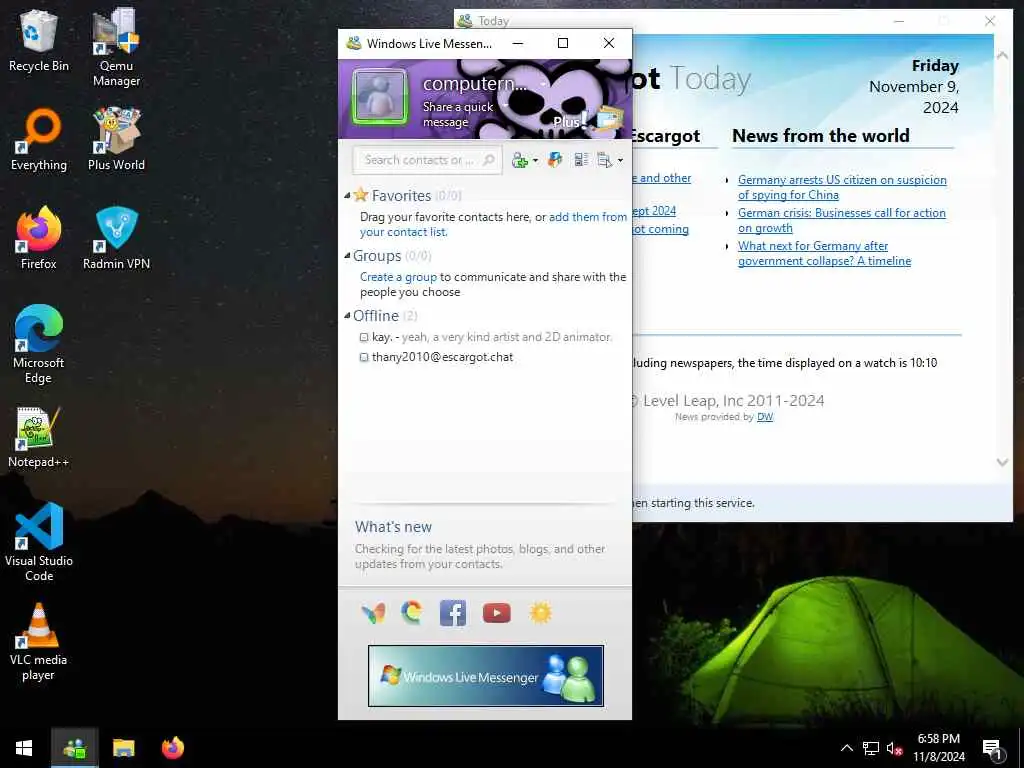Open the Facebook icon in Messenger

coord(453,613)
